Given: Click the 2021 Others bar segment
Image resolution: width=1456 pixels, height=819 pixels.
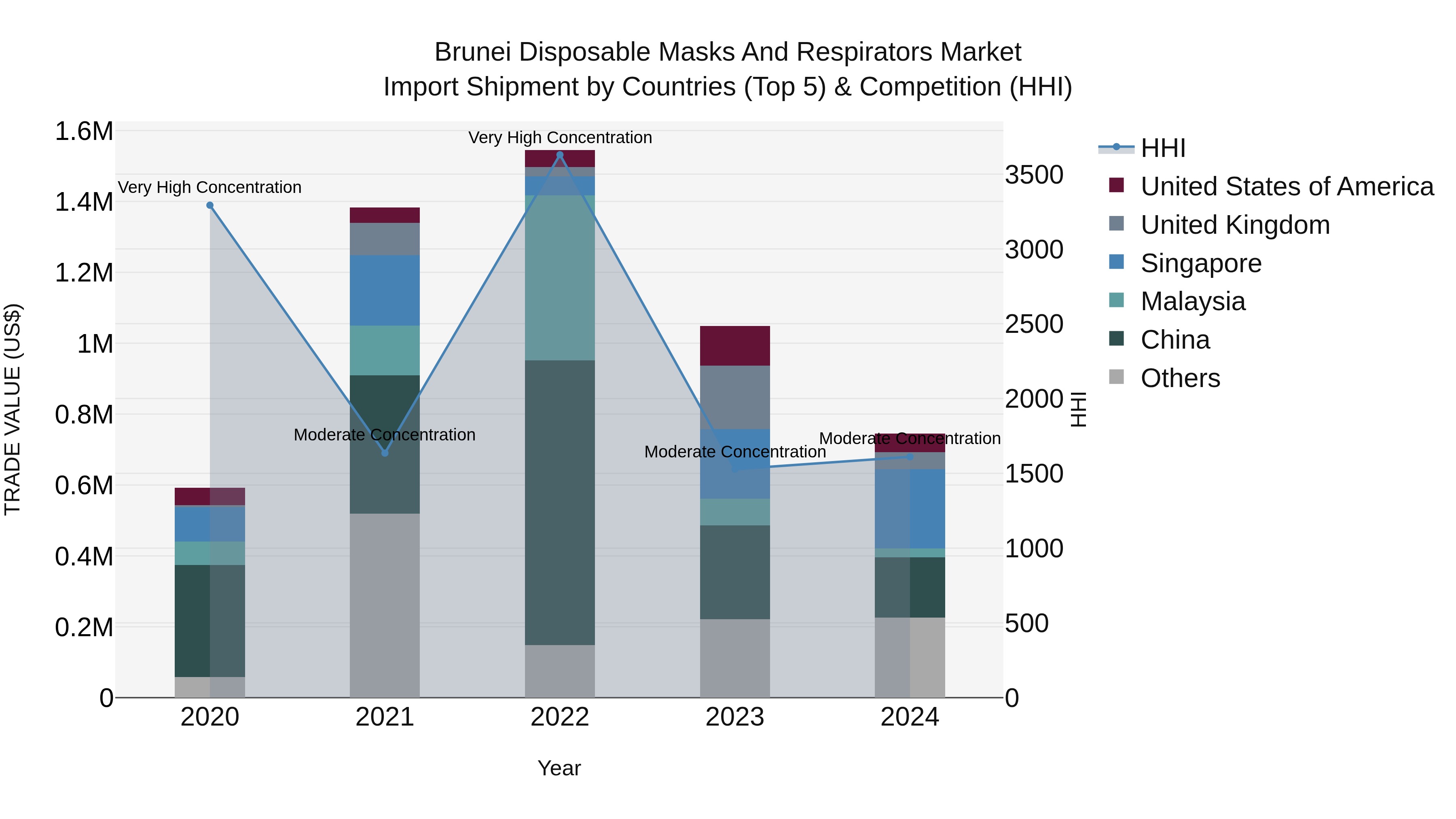Looking at the screenshot, I should point(385,605).
